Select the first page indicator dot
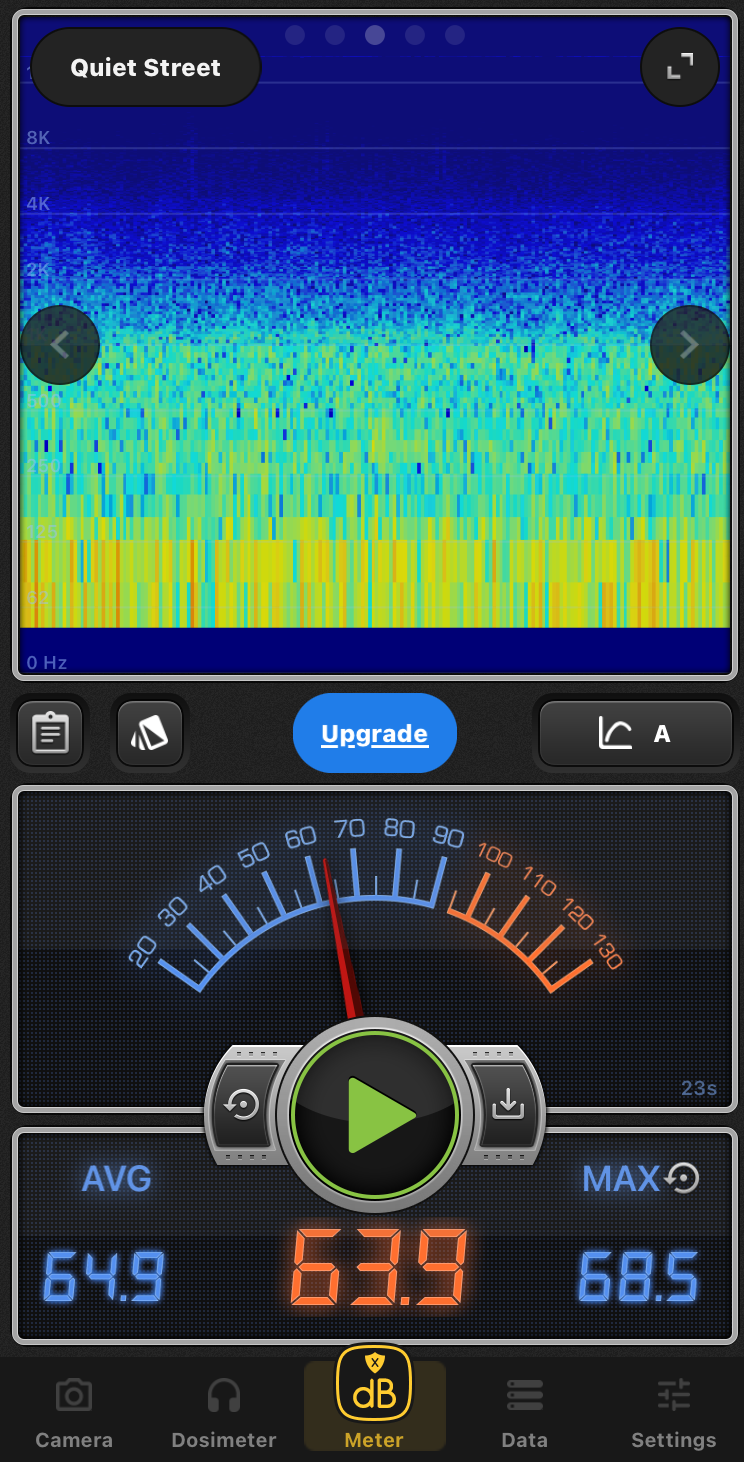Viewport: 744px width, 1462px height. (x=295, y=36)
